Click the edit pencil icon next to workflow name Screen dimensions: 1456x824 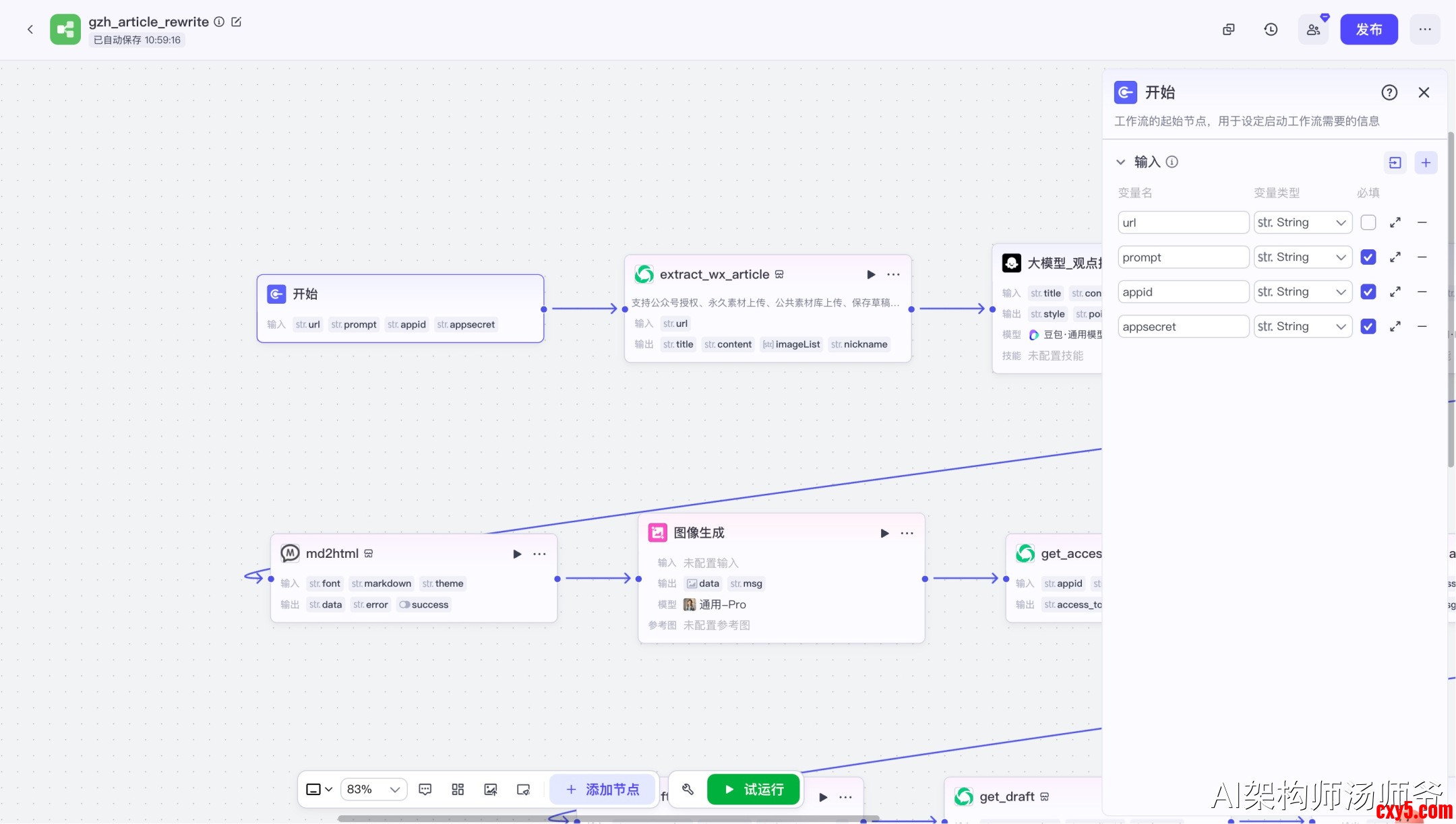click(x=237, y=22)
